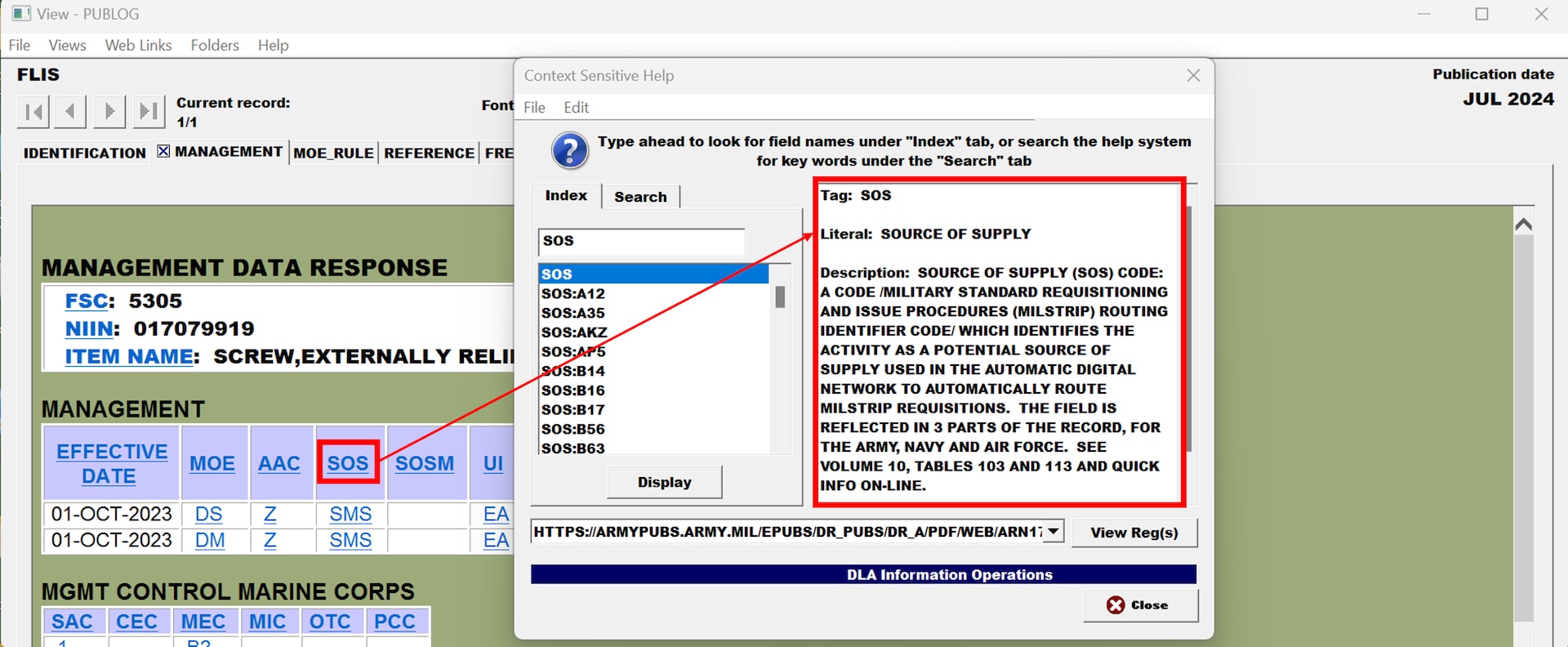Open the Views menu

pyautogui.click(x=67, y=45)
